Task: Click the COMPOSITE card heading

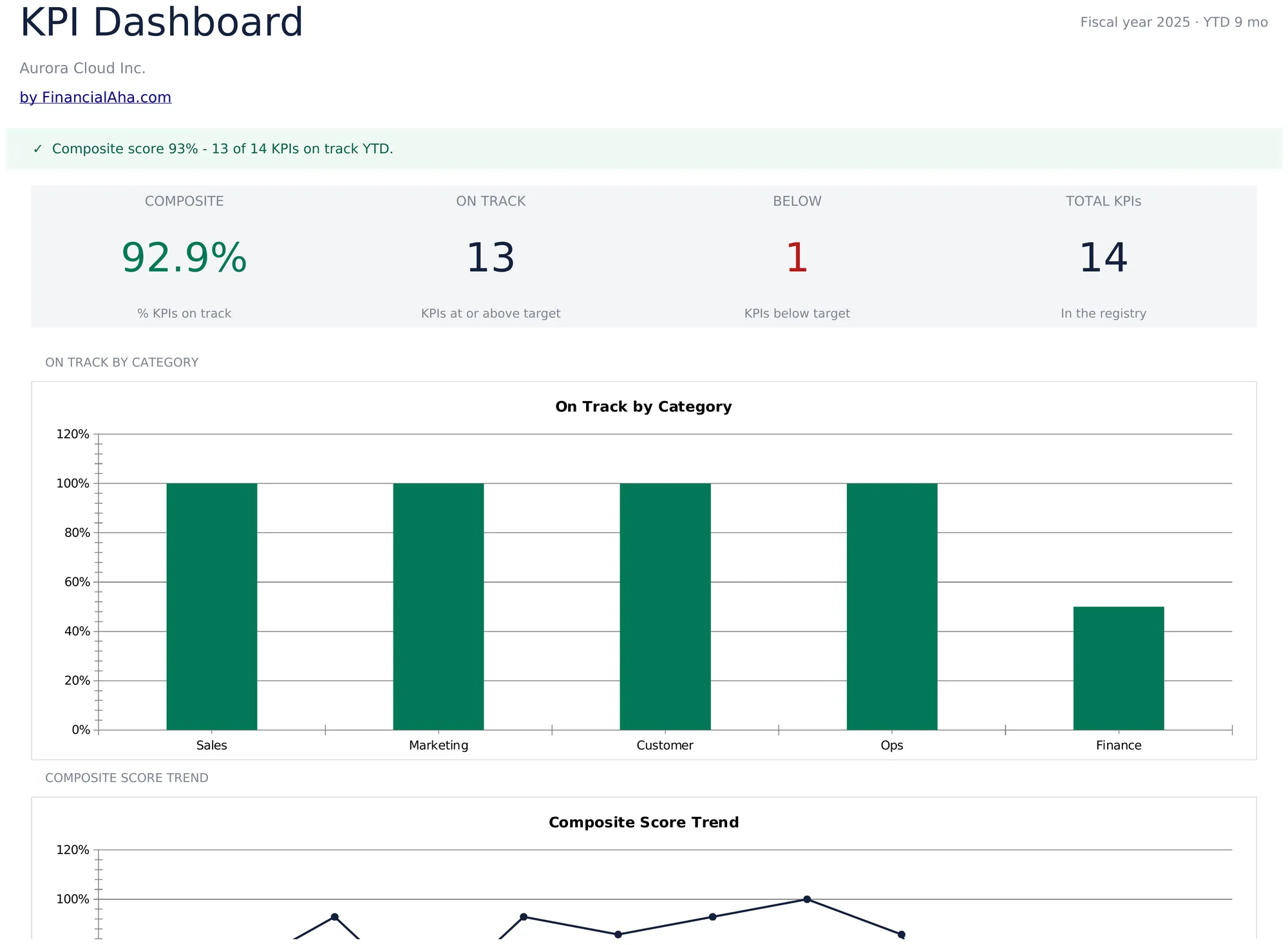Action: pyautogui.click(x=184, y=201)
